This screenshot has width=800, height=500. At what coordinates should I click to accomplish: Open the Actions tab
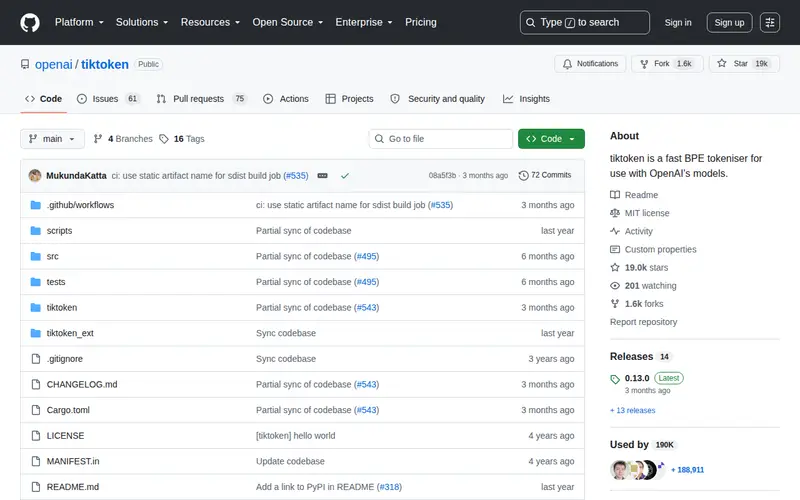(x=286, y=99)
